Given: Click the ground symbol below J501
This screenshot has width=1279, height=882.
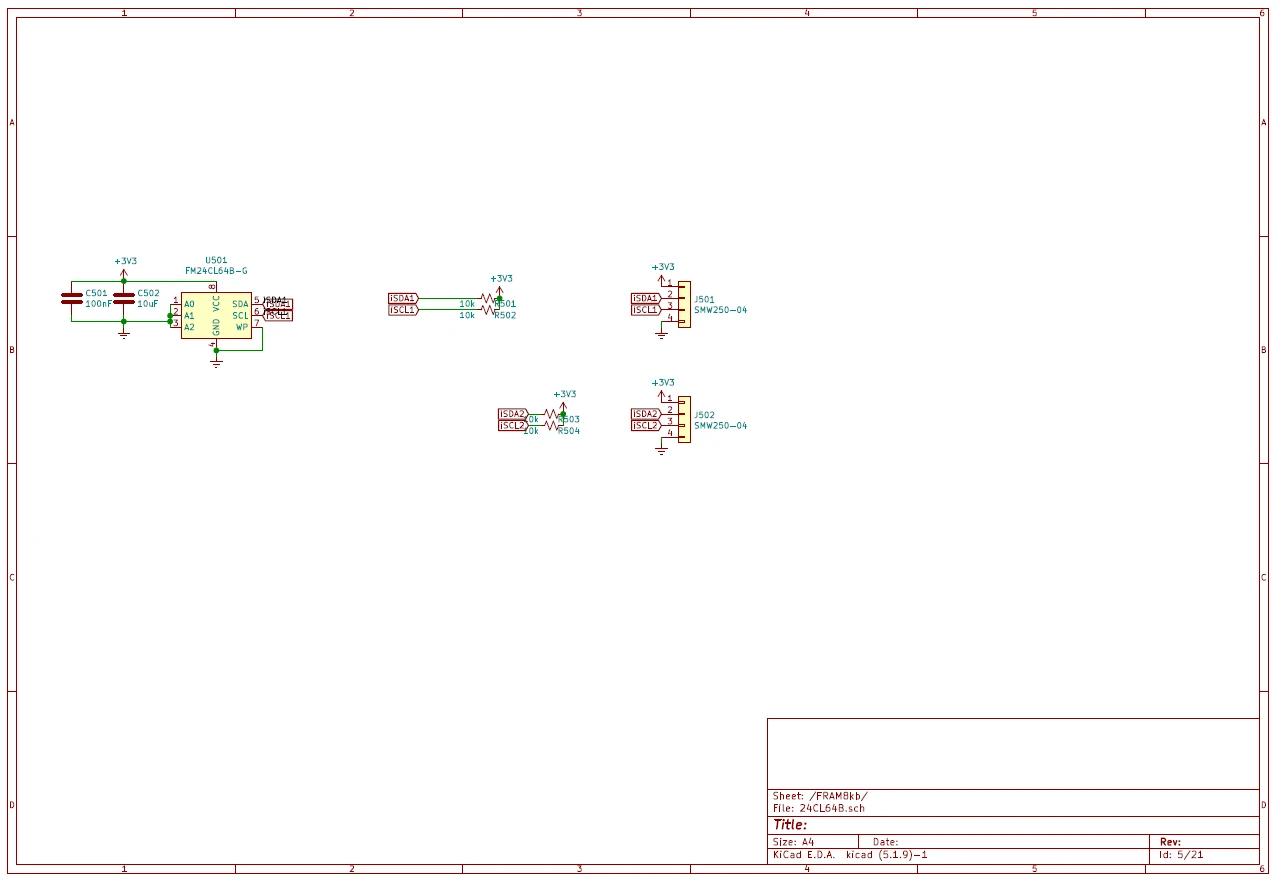Looking at the screenshot, I should tap(661, 334).
